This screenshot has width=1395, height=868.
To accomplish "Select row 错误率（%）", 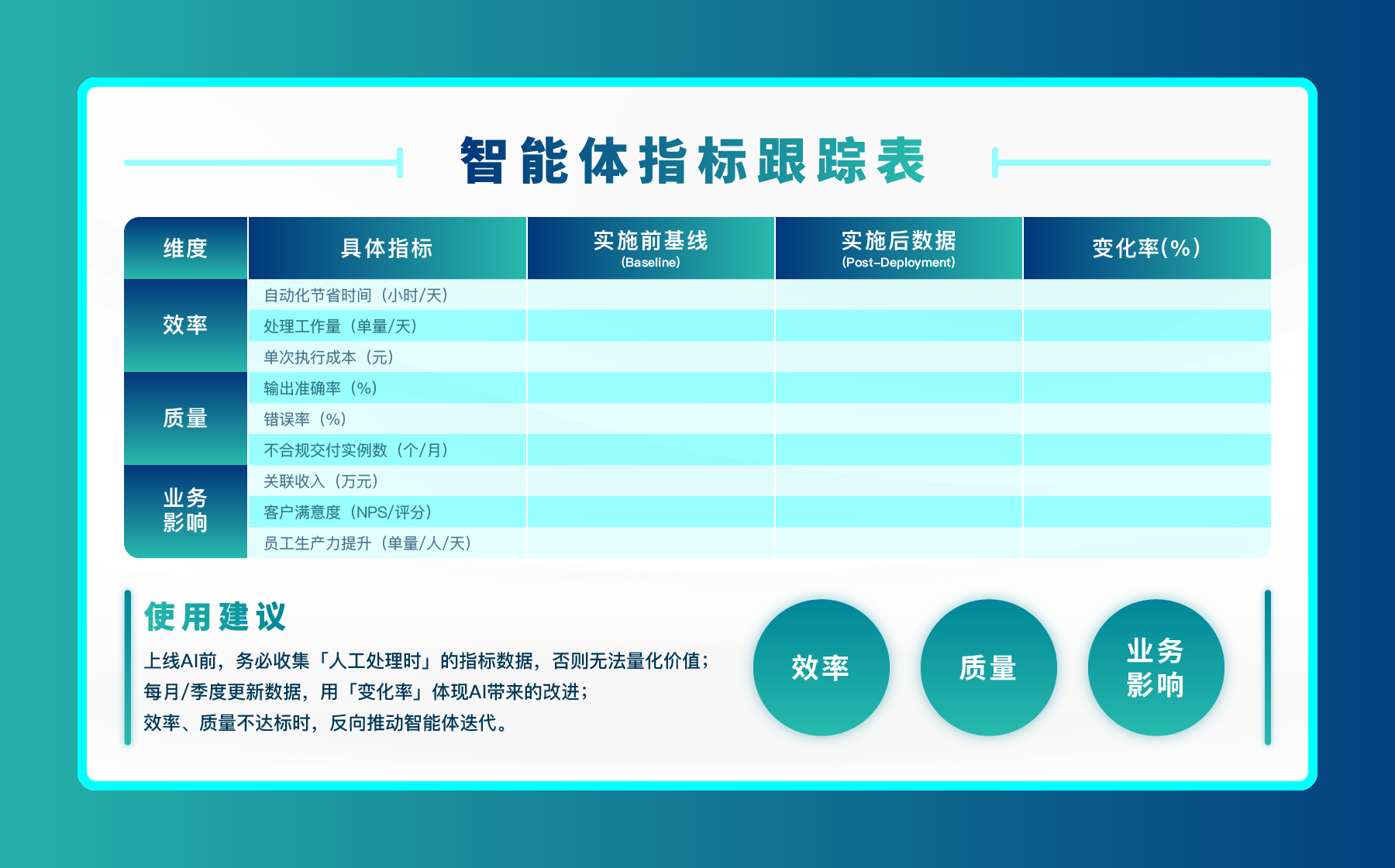I will click(x=759, y=418).
